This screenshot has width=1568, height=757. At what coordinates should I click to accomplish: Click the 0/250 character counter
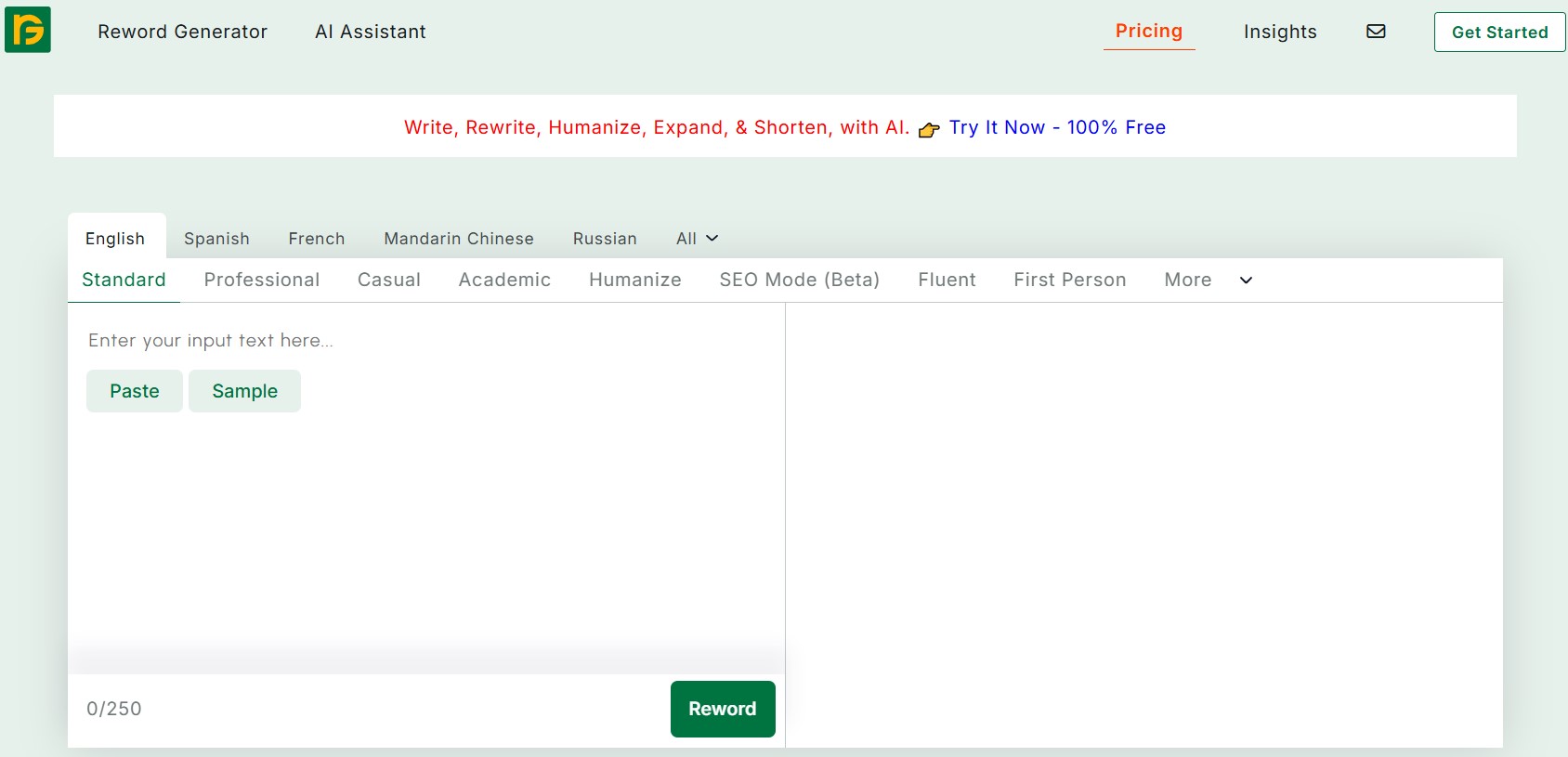point(114,709)
